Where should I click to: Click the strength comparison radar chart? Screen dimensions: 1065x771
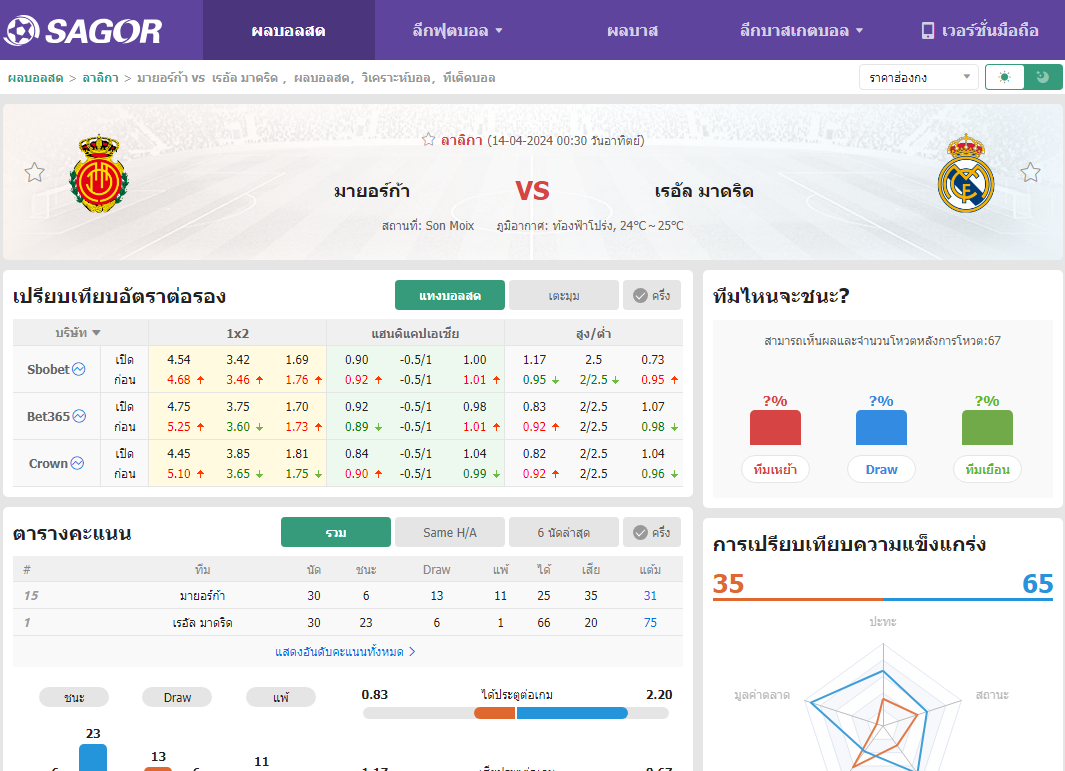click(883, 706)
